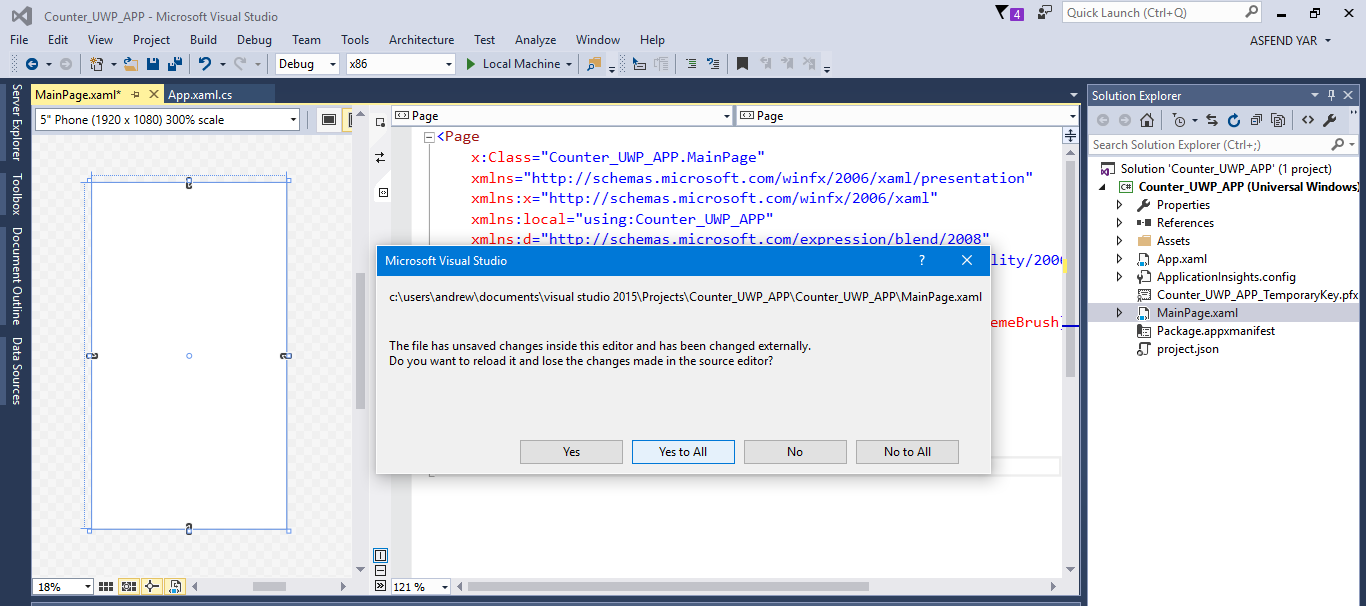Click the Navigate Backward toolbar icon

(x=32, y=64)
